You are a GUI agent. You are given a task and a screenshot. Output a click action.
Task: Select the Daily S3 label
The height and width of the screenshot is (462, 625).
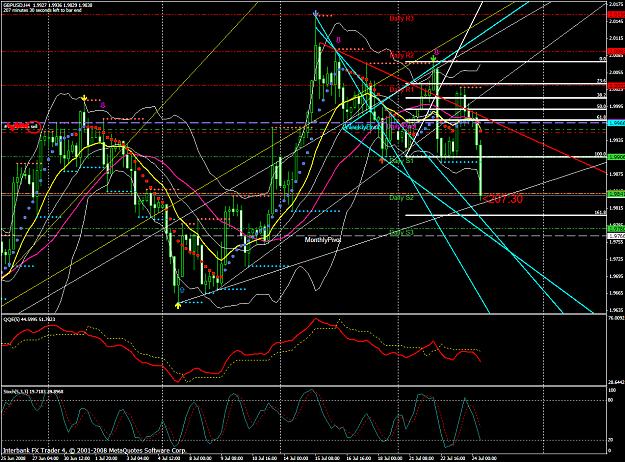[x=402, y=233]
